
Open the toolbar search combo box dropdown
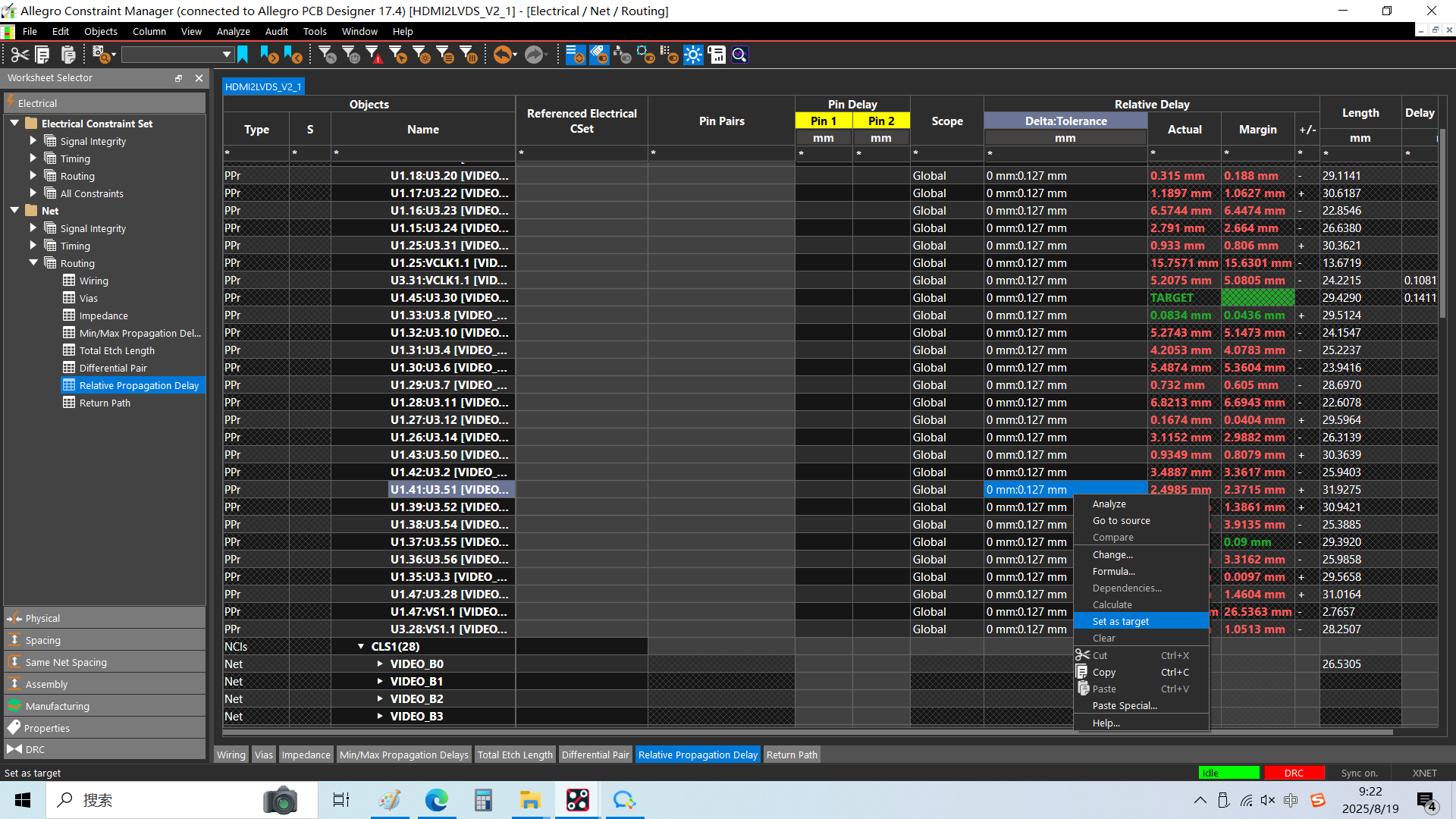226,55
